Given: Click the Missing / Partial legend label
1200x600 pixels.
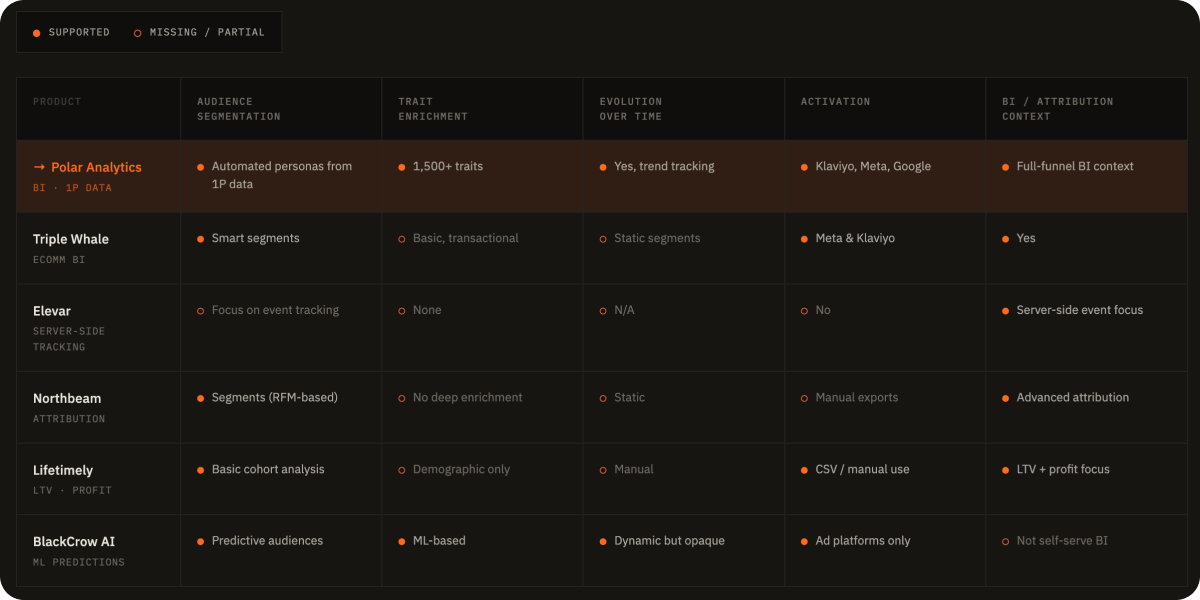Looking at the screenshot, I should coord(207,32).
